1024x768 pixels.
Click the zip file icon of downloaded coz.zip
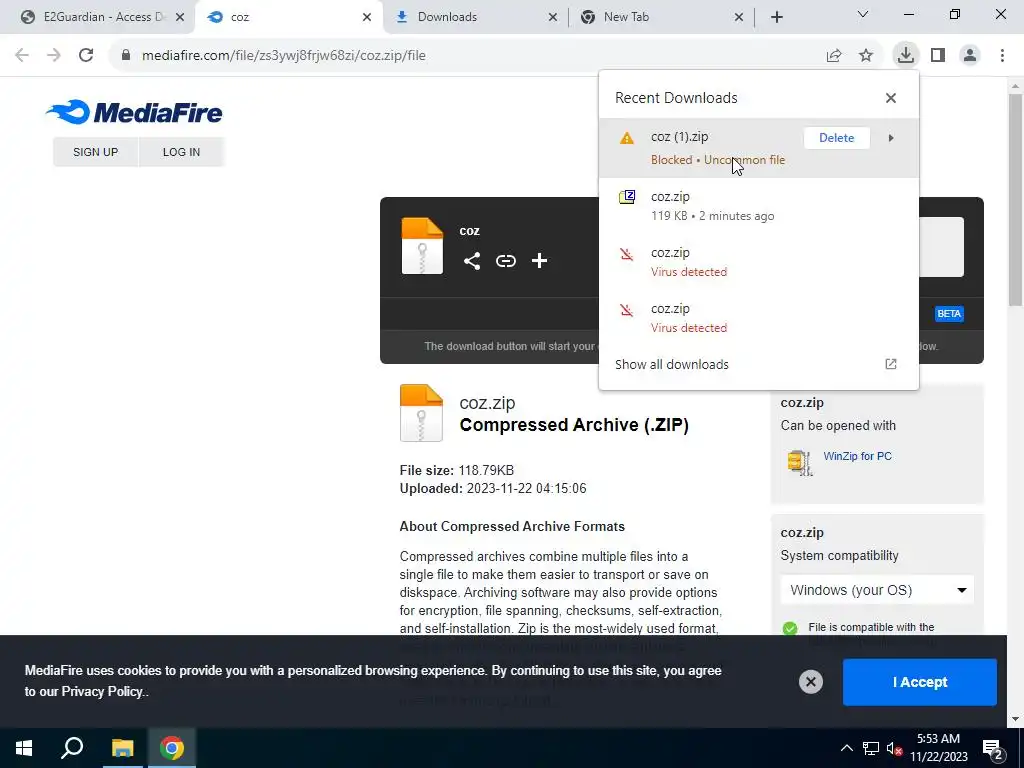pos(627,197)
